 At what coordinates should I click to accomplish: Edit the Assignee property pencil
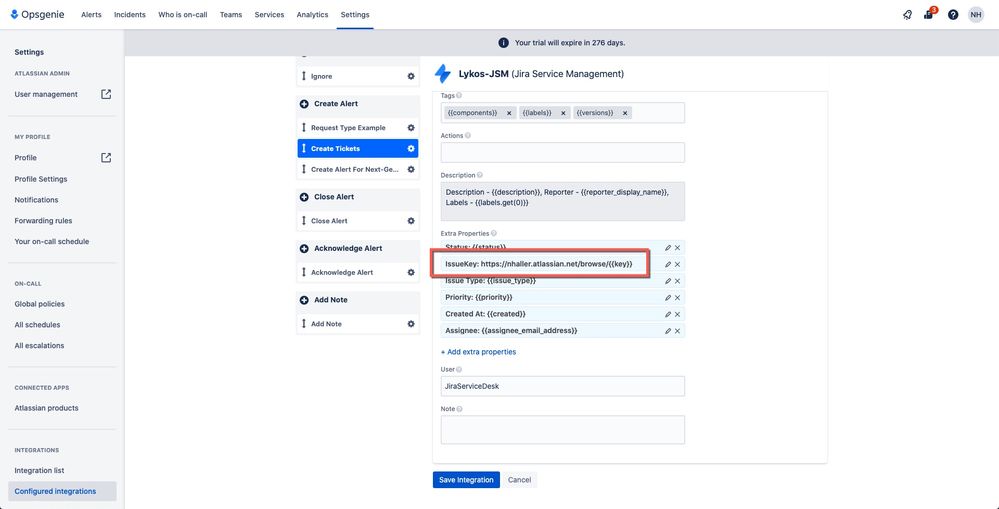pyautogui.click(x=668, y=331)
